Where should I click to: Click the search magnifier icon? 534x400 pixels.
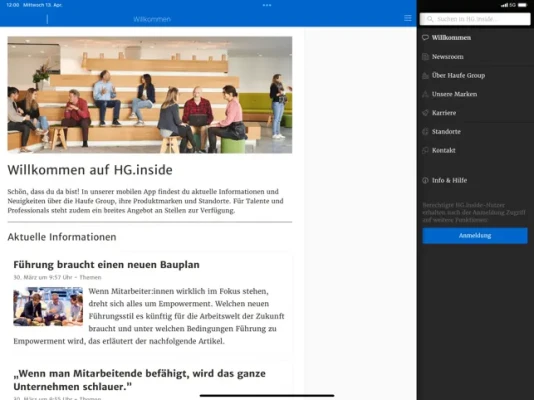(x=430, y=19)
